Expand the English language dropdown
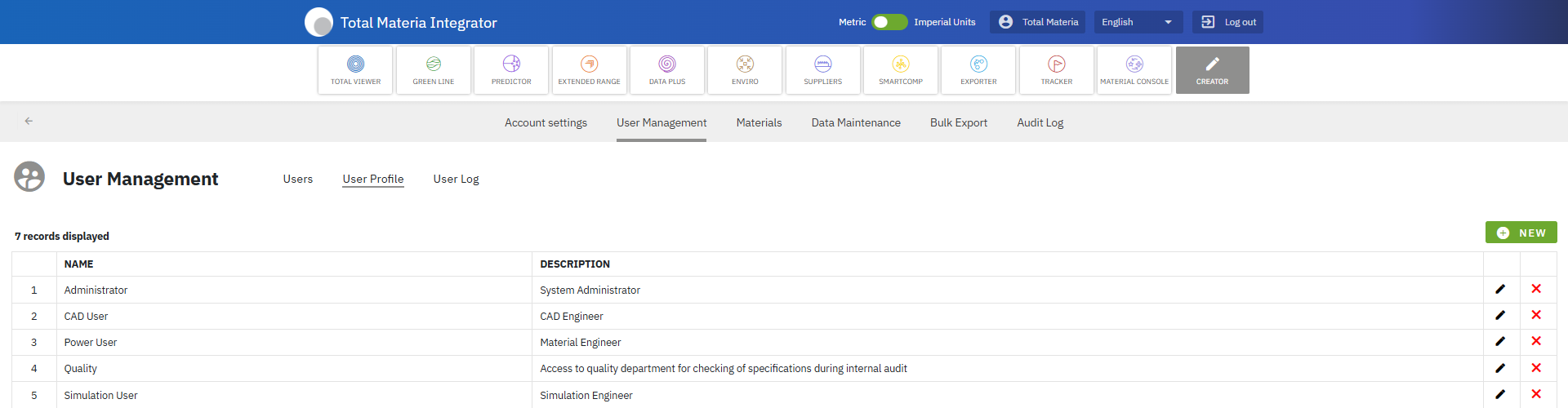The width and height of the screenshot is (1568, 408). pos(1137,22)
